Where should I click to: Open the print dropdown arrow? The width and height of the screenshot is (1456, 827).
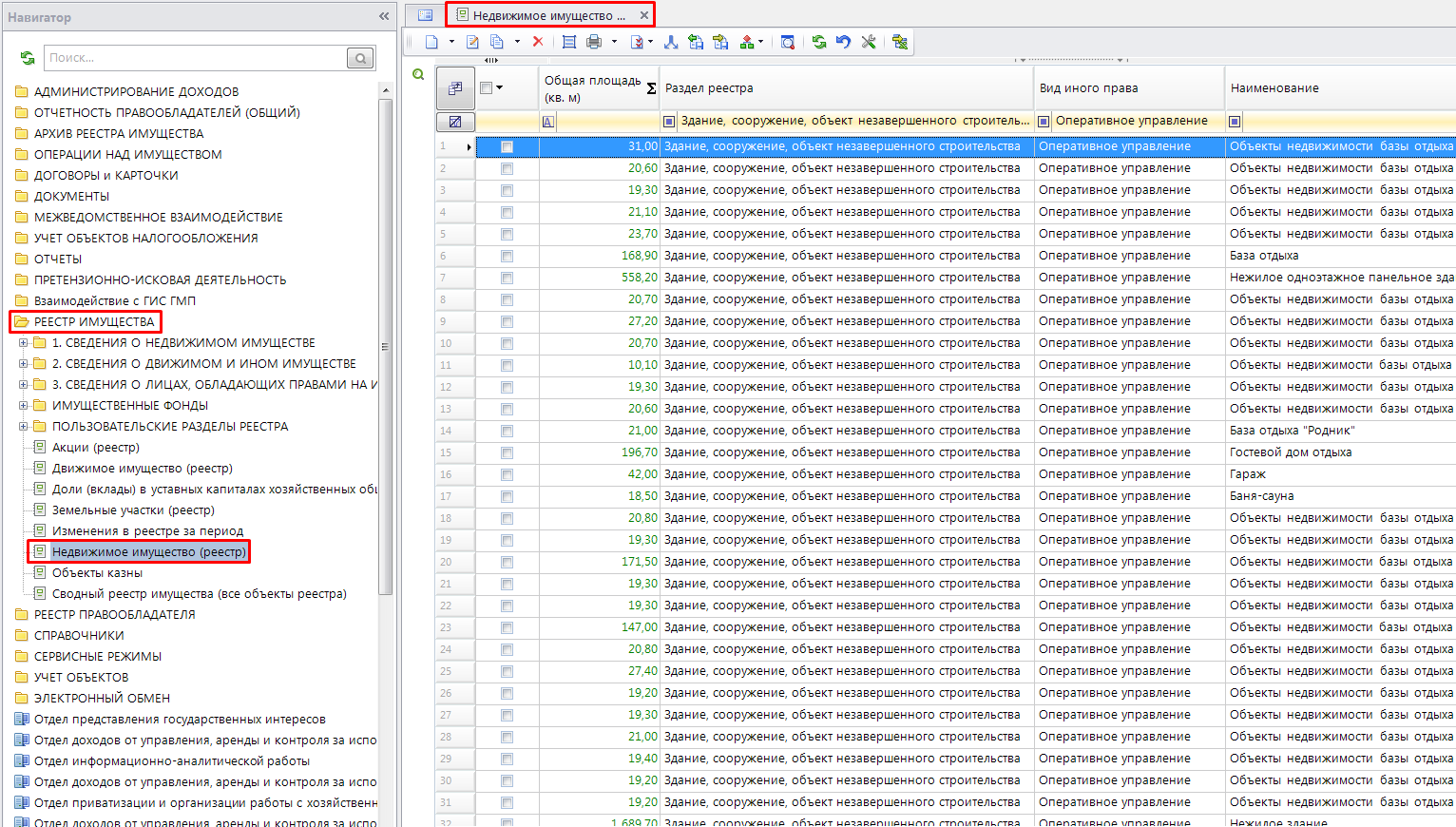click(x=614, y=42)
